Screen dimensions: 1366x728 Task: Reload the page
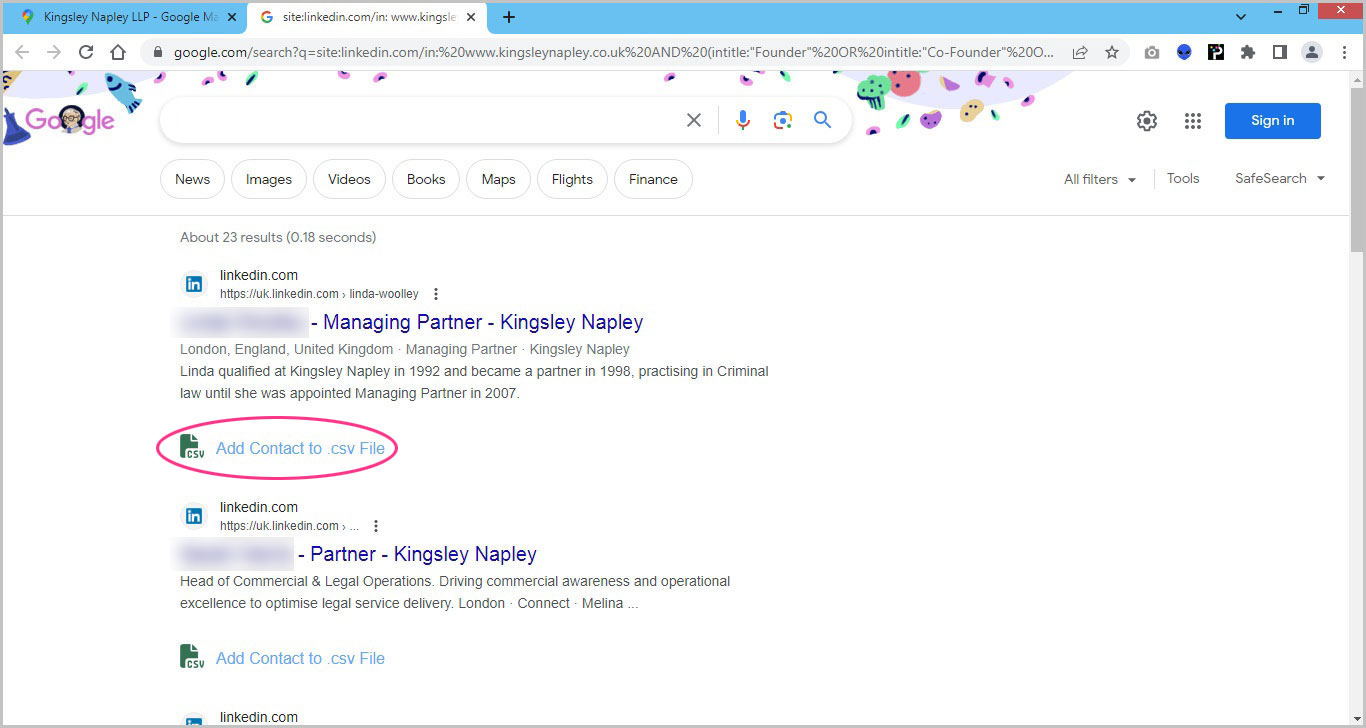point(86,53)
